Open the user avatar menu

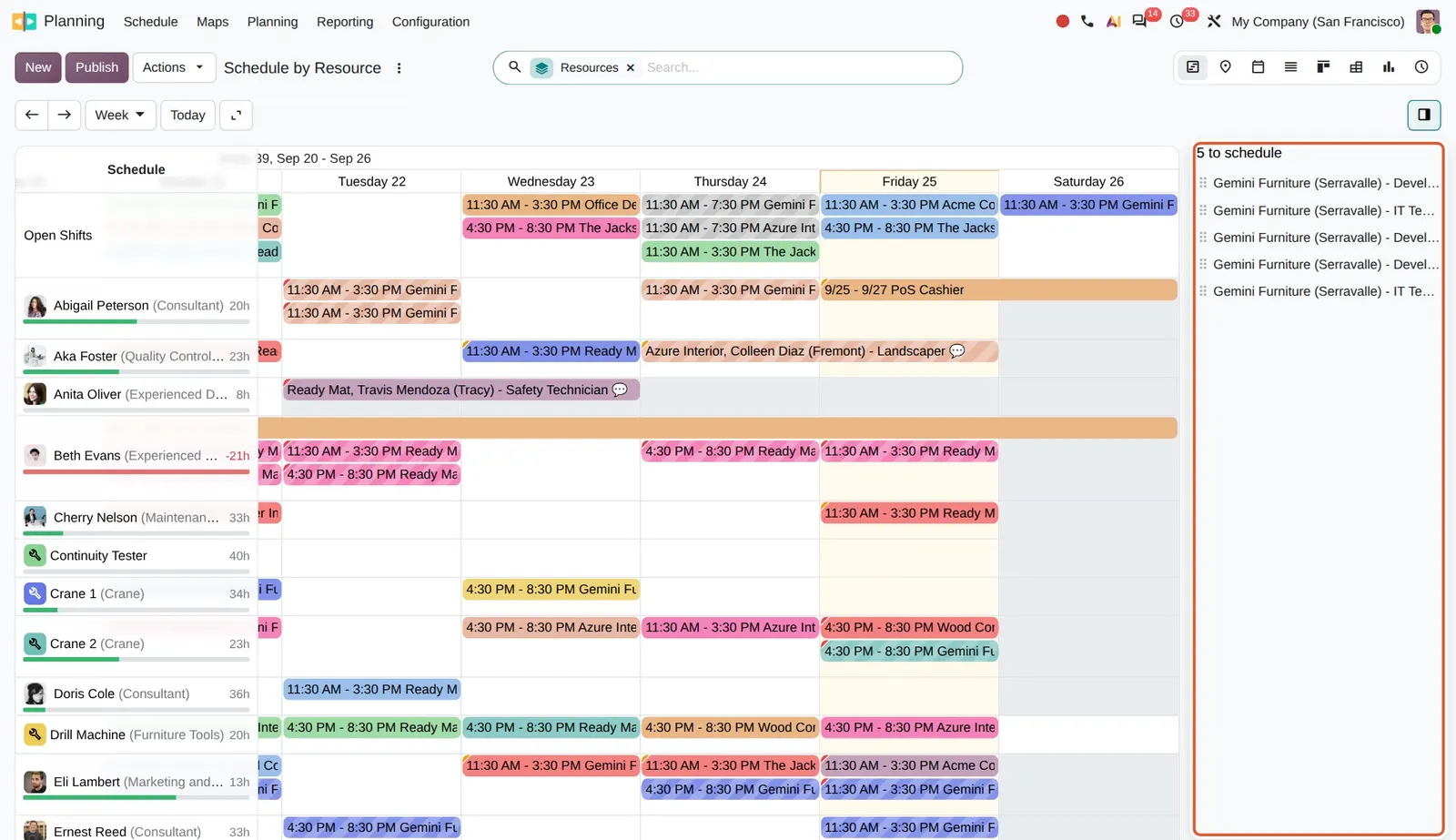click(x=1428, y=21)
